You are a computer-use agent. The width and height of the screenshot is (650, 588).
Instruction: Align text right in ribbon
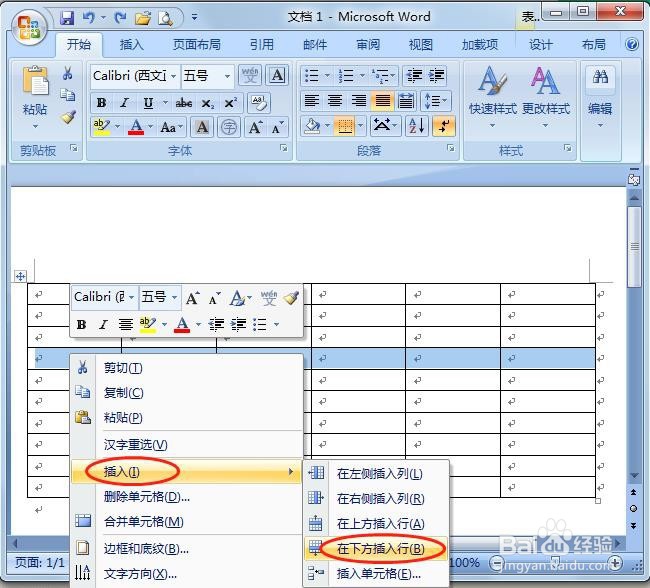tap(359, 100)
